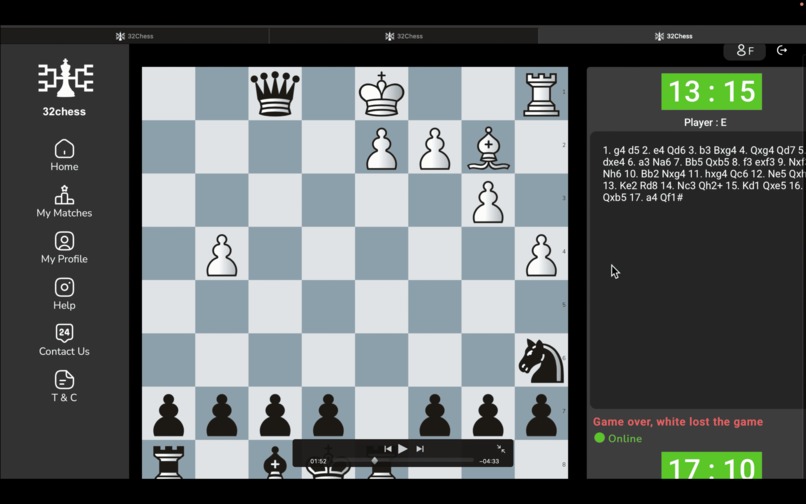Screen dimensions: 806x504
Task: Click the shrink video player icon
Action: [x=501, y=449]
